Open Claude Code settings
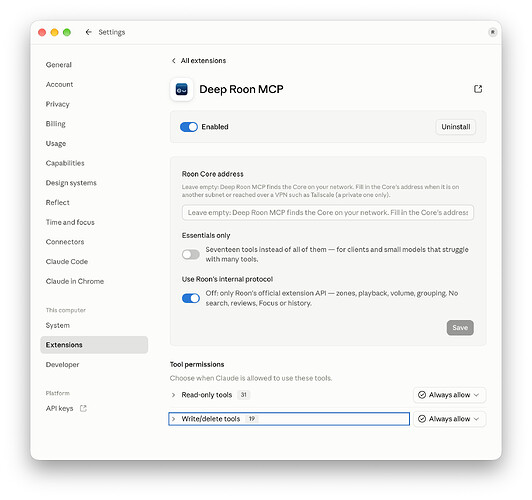The height and width of the screenshot is (500, 532). [67, 262]
